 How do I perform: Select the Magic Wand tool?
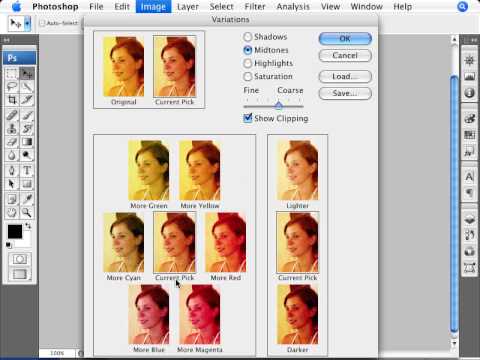point(27,87)
